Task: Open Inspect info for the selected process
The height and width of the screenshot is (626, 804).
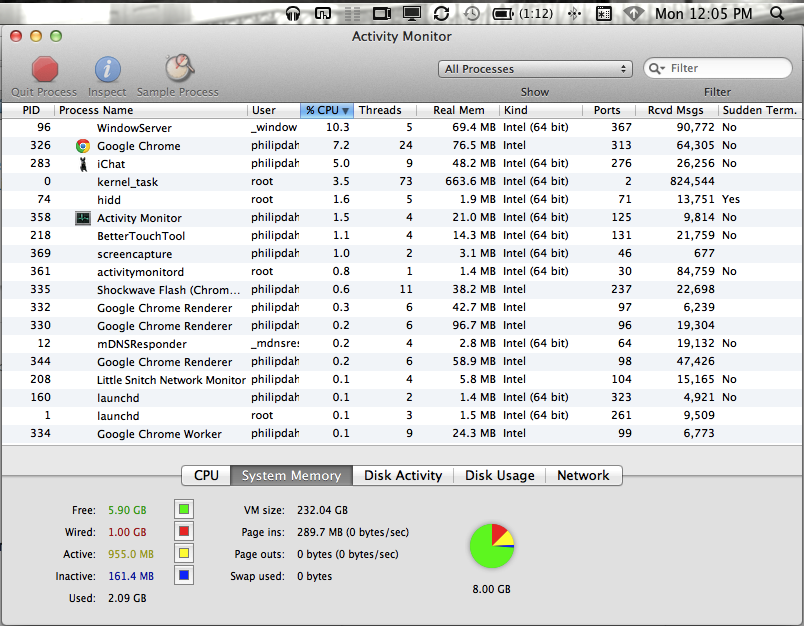Action: 107,70
